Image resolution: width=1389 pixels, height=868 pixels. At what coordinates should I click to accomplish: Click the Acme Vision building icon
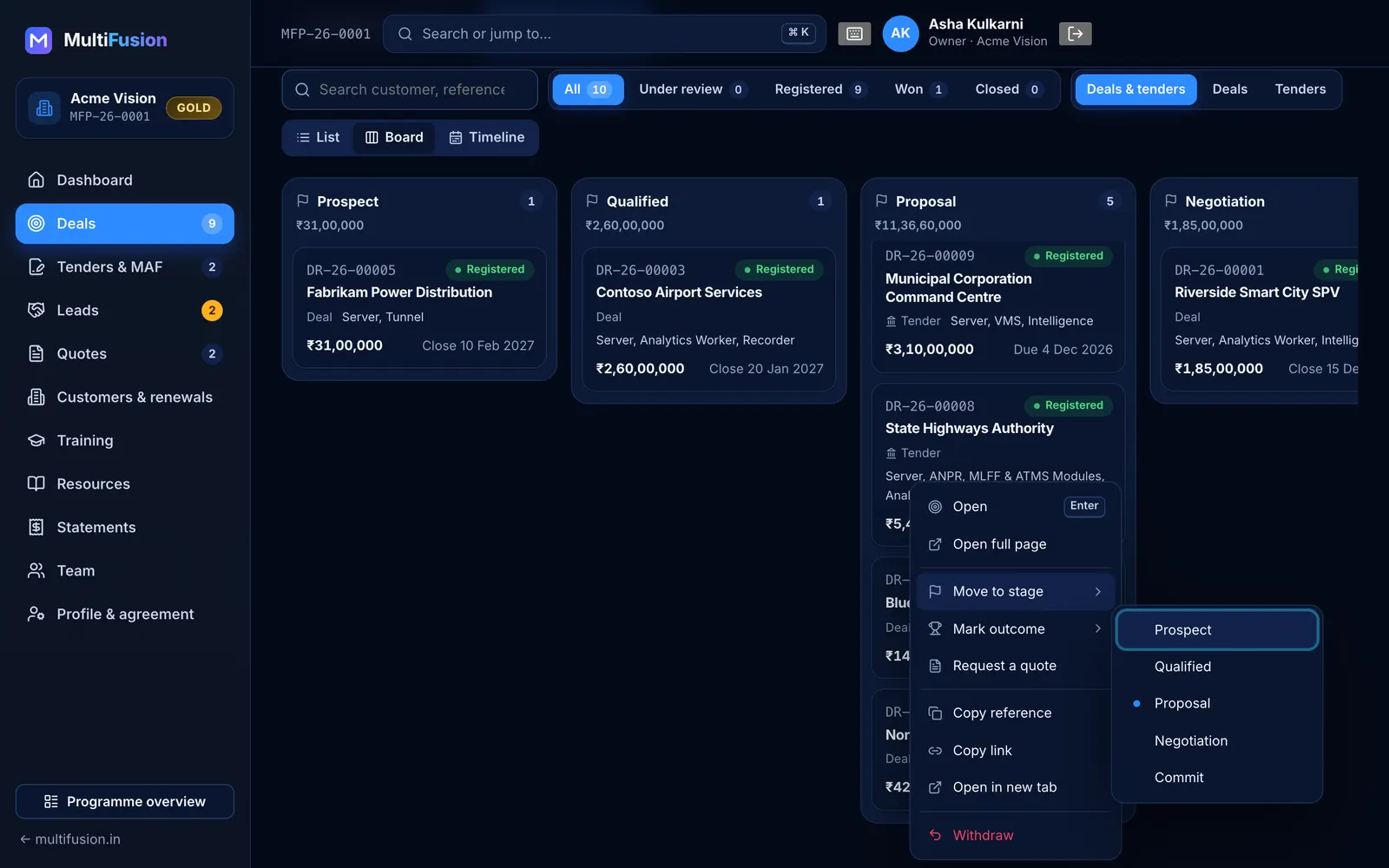click(44, 108)
